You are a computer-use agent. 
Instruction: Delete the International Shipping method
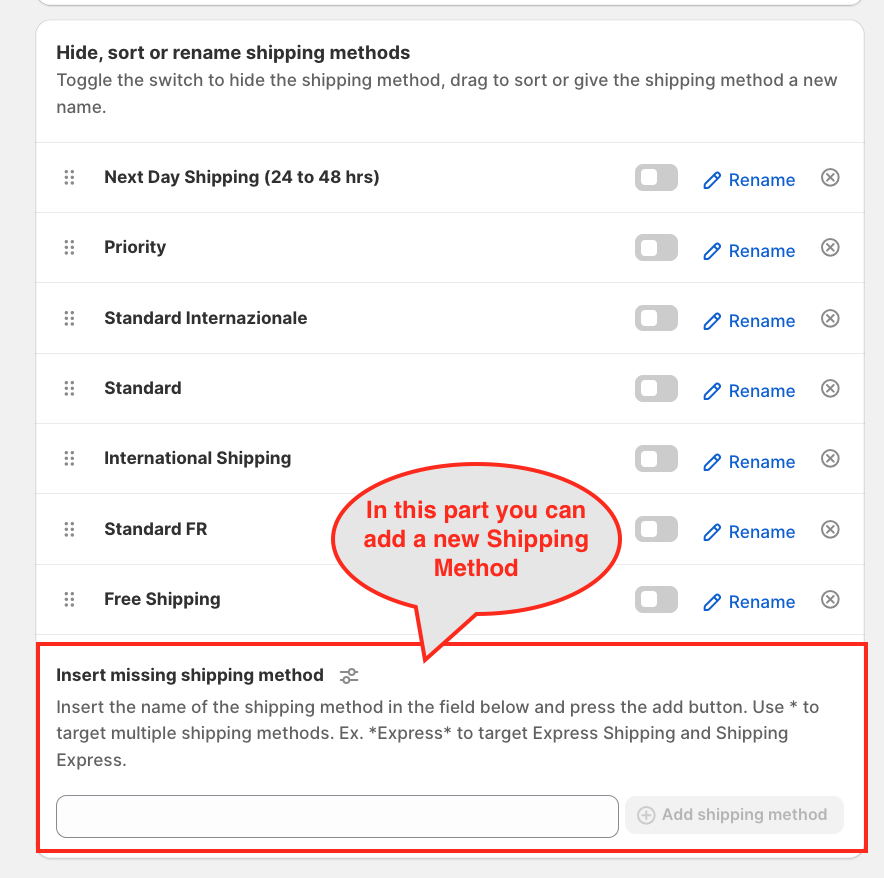(x=830, y=458)
